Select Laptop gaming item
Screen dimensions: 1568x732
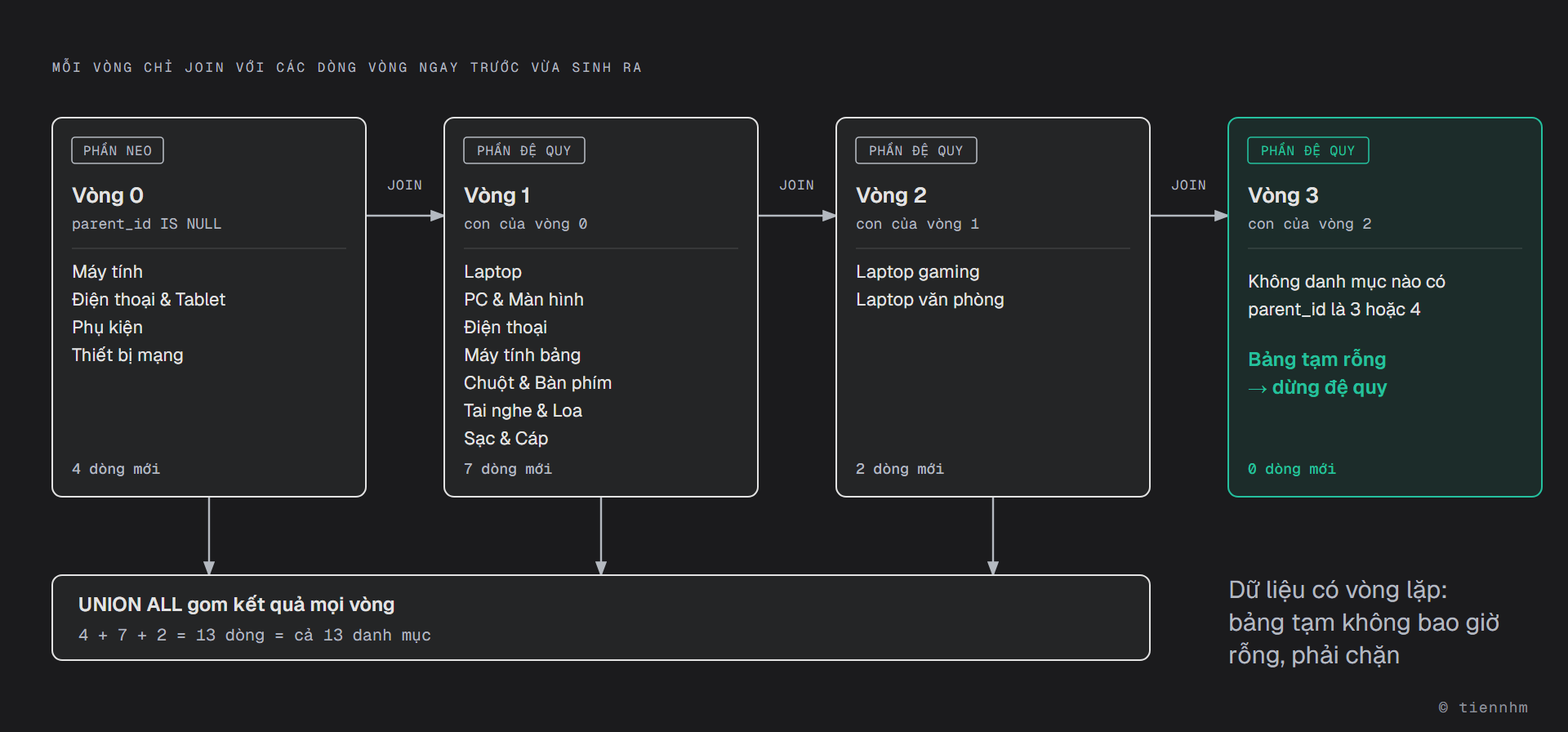pyautogui.click(x=917, y=271)
